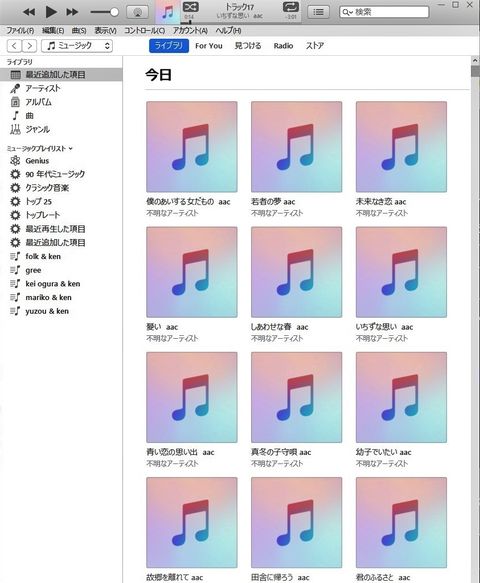Switch to the 見つける tab
Image resolution: width=480 pixels, height=583 pixels.
(248, 46)
